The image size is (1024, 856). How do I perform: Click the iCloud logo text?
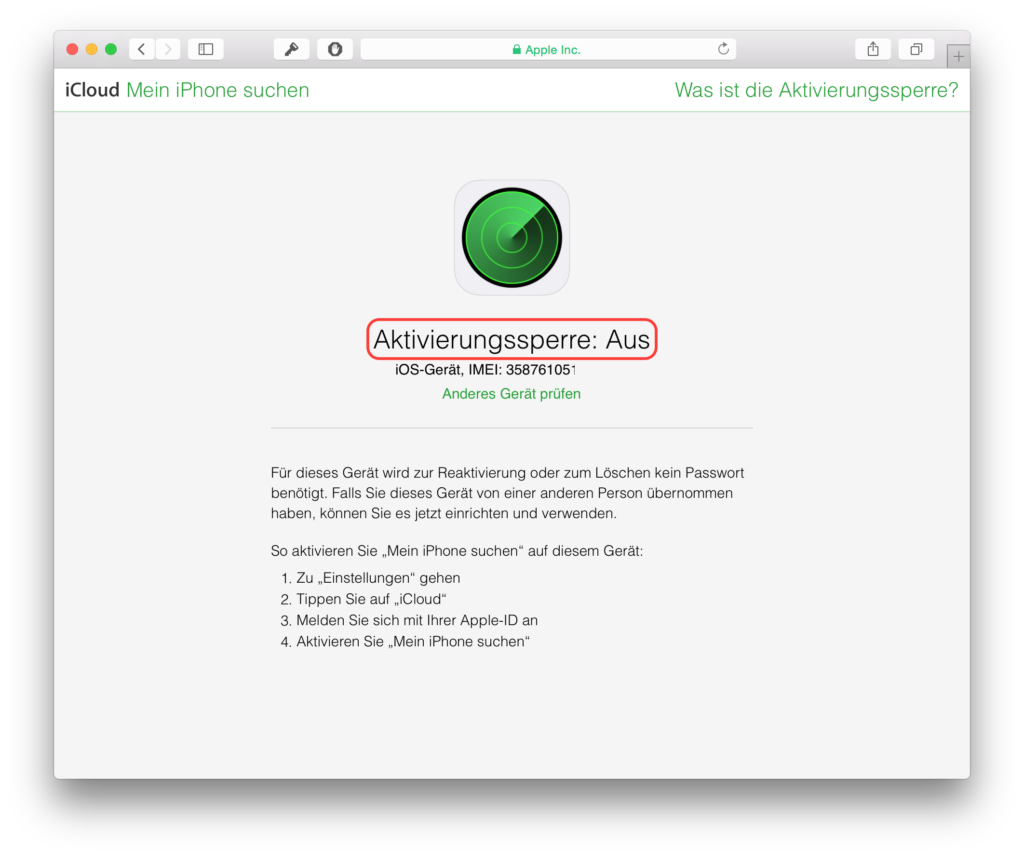click(92, 90)
